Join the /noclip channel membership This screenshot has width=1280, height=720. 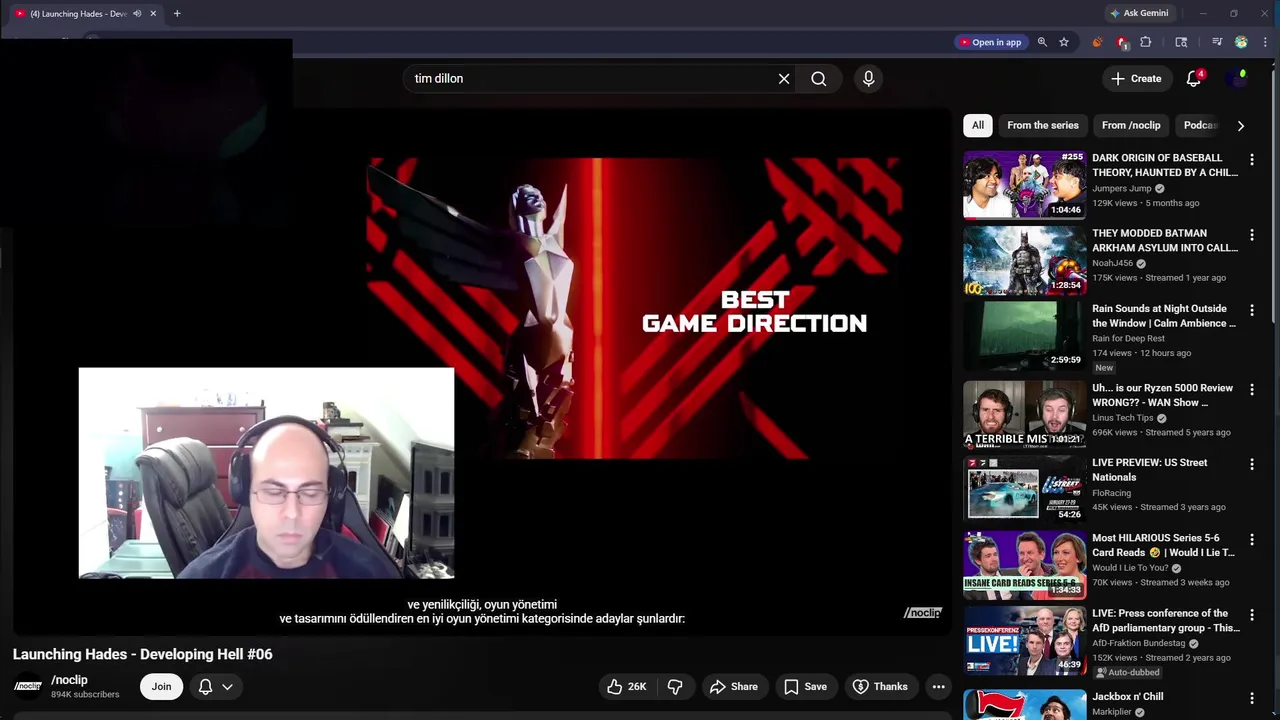[x=161, y=687]
